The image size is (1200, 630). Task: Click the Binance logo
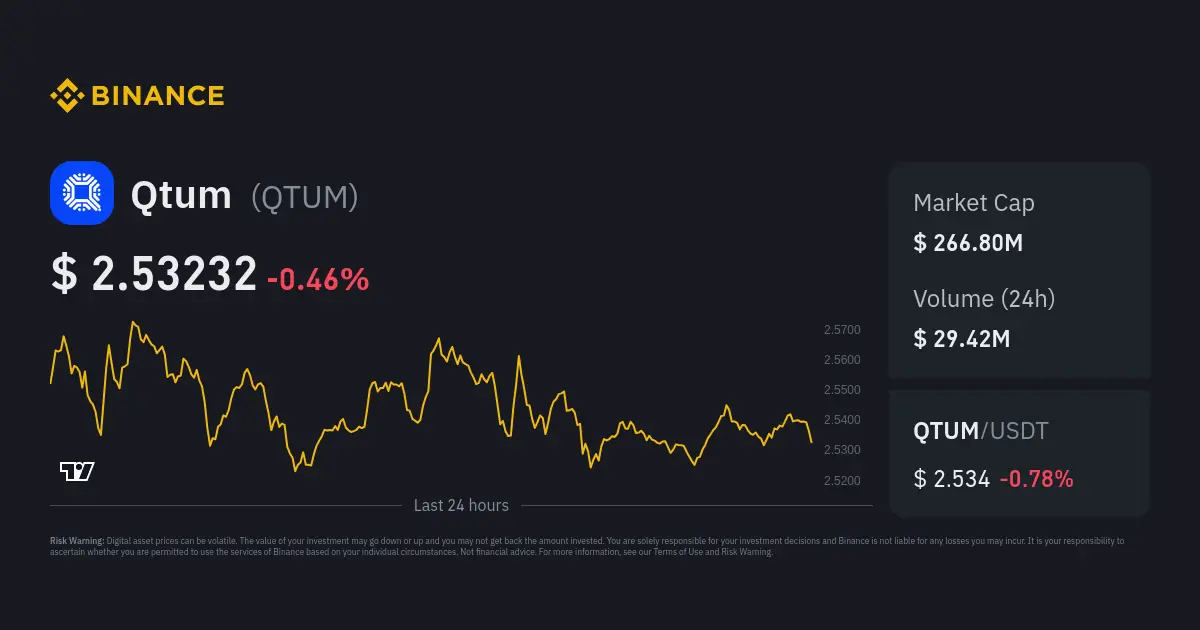tap(137, 96)
